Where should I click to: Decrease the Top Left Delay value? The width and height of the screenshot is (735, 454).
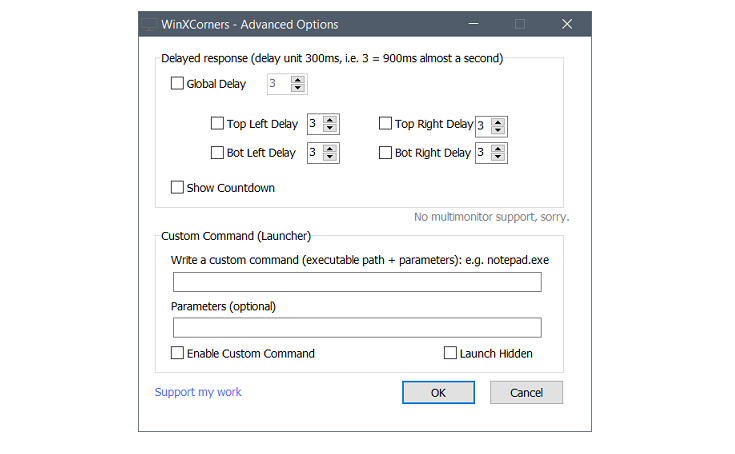coord(330,129)
